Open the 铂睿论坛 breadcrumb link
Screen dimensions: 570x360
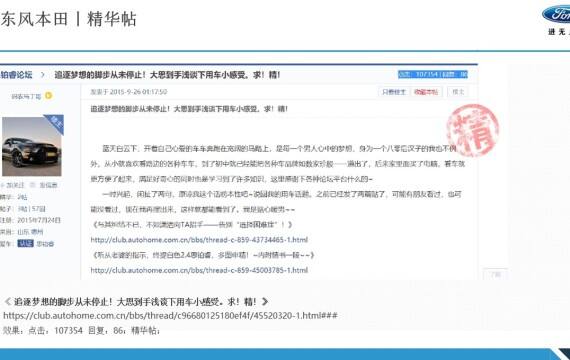[17, 75]
